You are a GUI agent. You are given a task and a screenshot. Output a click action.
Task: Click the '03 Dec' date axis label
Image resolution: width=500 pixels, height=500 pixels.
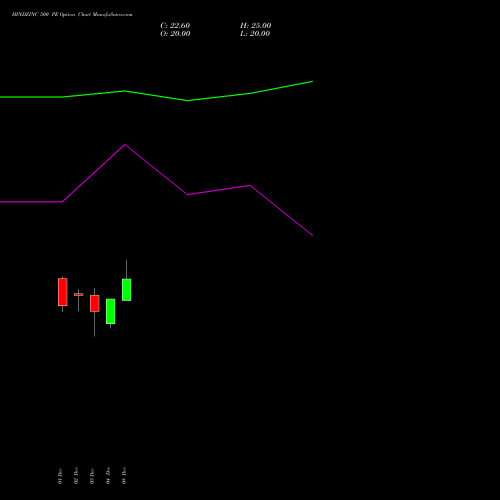(x=92, y=476)
